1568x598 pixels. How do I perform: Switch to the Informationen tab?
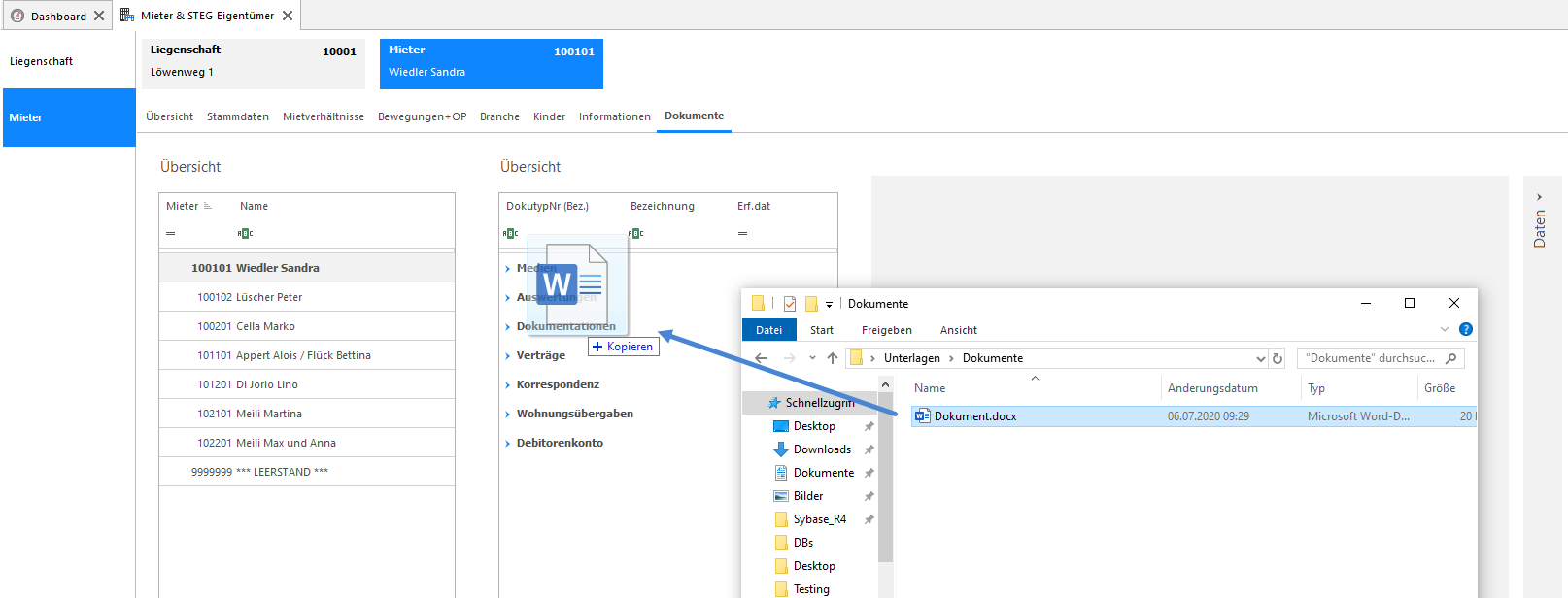[x=615, y=116]
